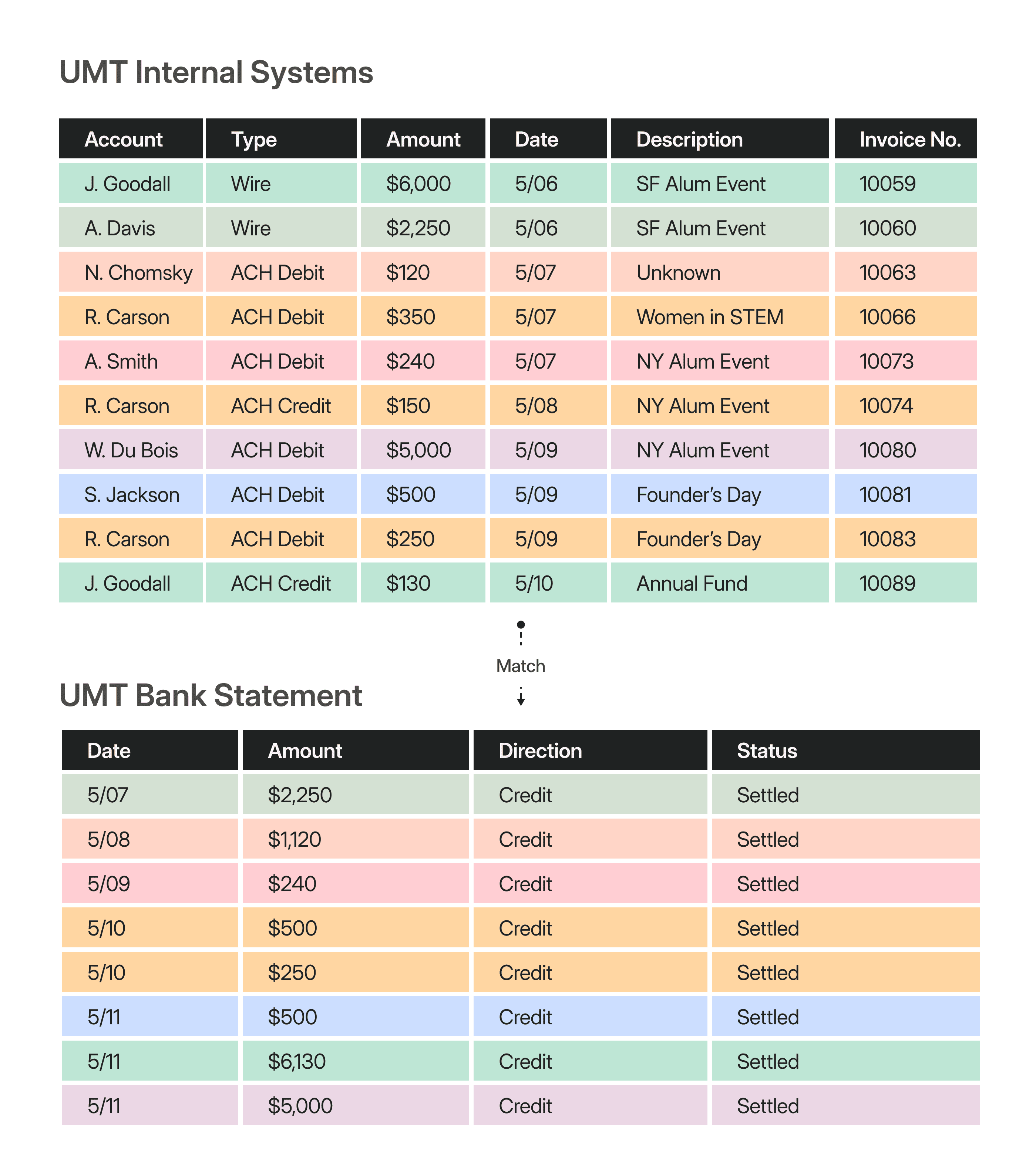
Task: Click the UMT Bank Statement heading
Action: point(211,695)
